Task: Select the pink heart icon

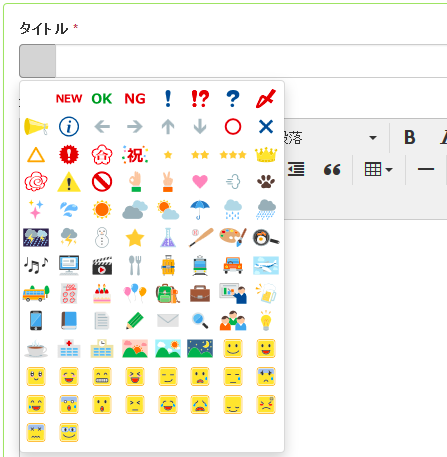Action: (200, 182)
